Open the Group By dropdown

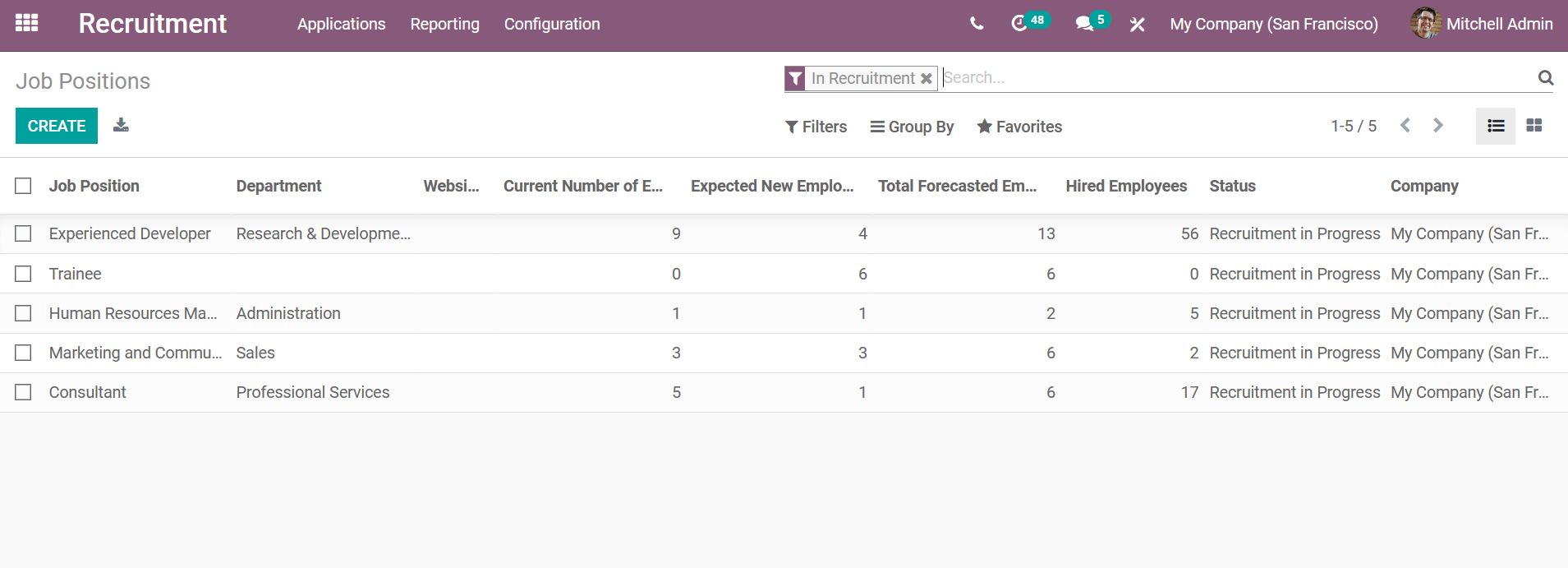pos(912,127)
